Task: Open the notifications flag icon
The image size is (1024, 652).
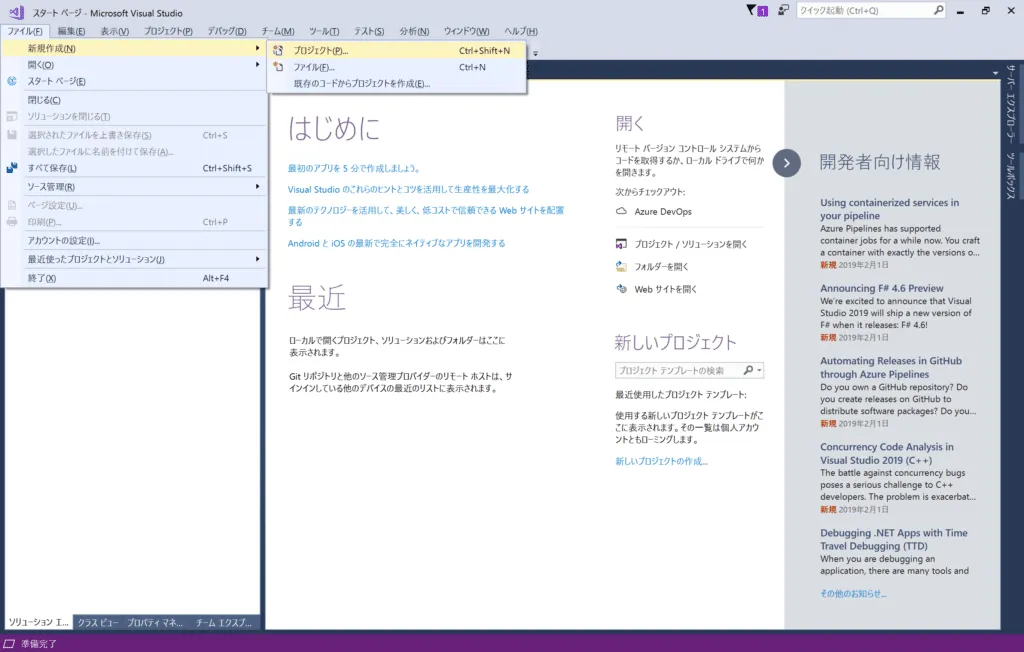Action: (x=757, y=10)
